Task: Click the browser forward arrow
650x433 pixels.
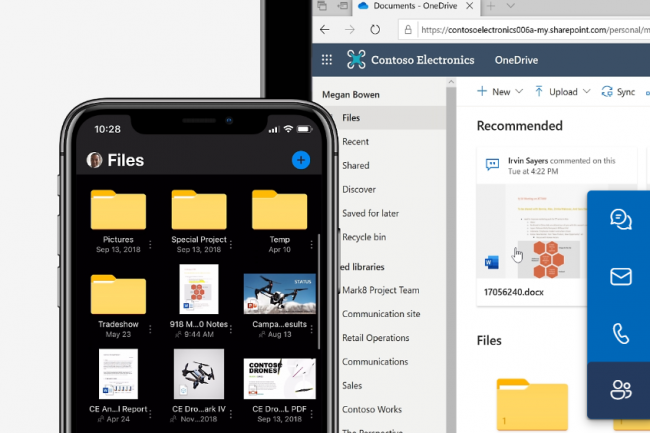Action: (350, 29)
